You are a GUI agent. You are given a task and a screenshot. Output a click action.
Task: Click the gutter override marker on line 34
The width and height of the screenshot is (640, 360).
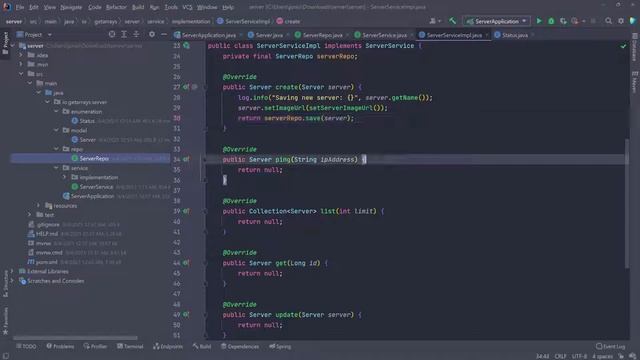(186, 159)
